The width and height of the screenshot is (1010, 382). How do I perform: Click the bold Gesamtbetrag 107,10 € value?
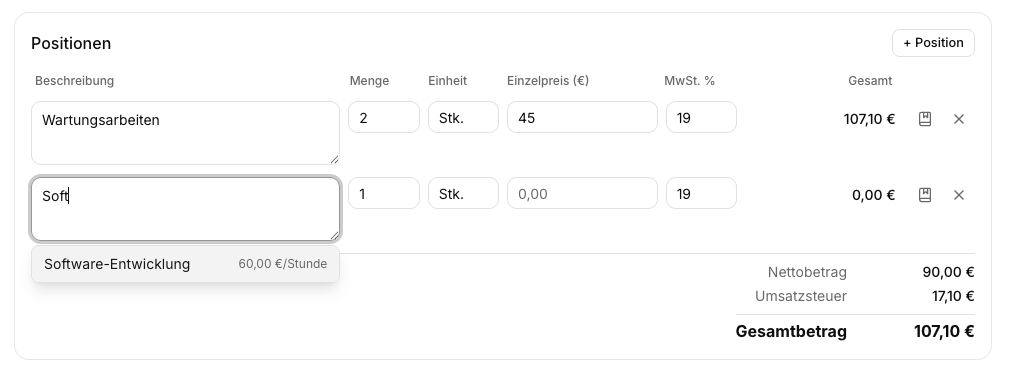click(944, 332)
